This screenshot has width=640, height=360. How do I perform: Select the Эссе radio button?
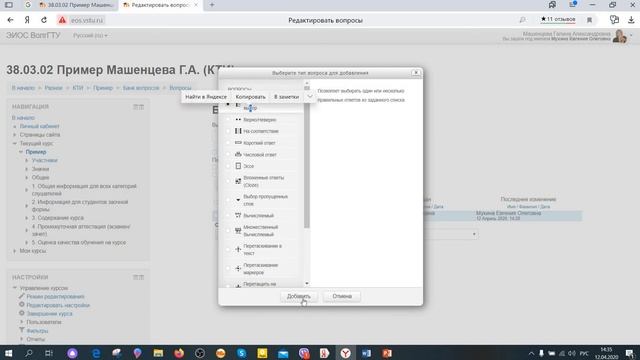pyautogui.click(x=228, y=166)
